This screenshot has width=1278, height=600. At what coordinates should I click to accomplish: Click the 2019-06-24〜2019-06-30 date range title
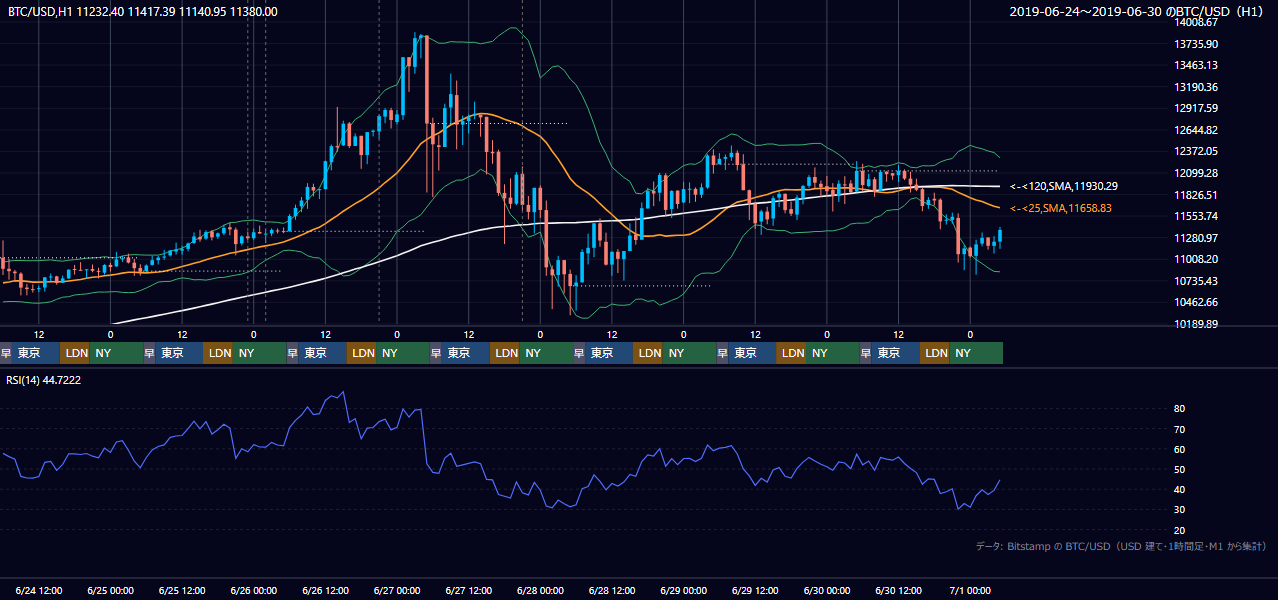(1137, 11)
